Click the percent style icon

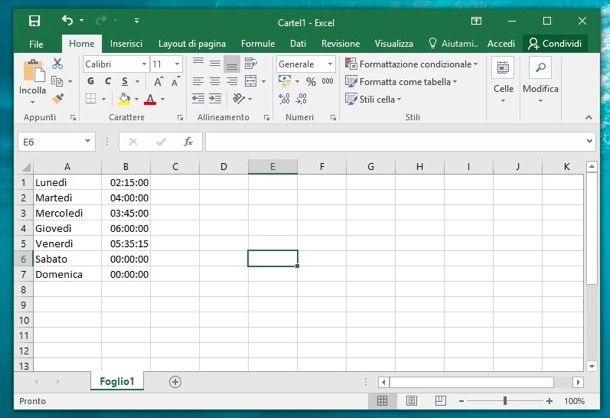[x=311, y=82]
